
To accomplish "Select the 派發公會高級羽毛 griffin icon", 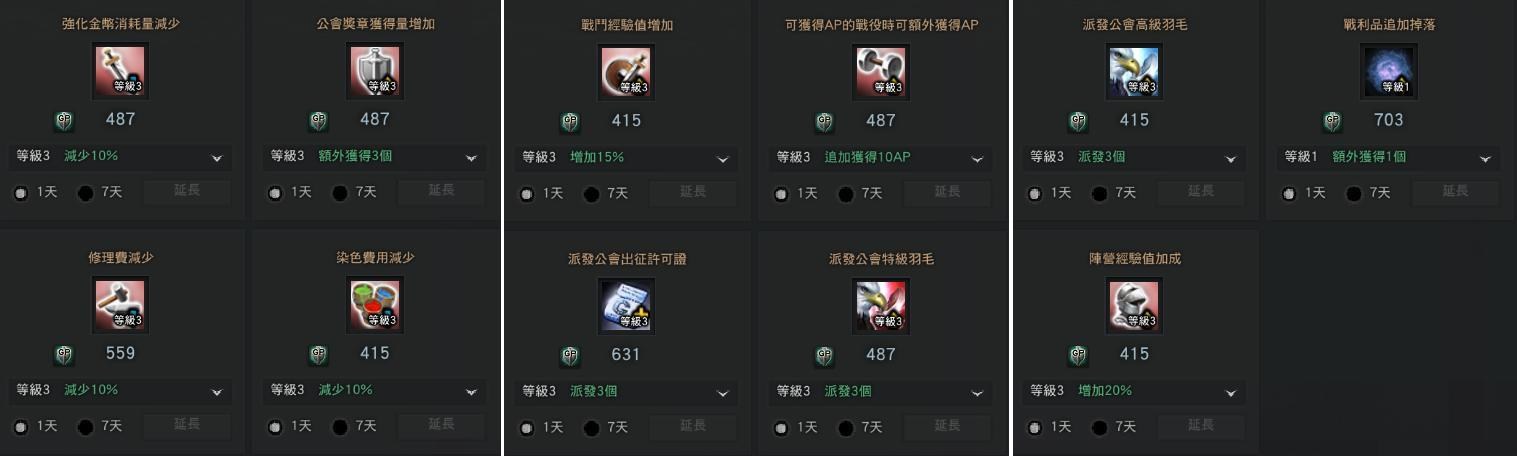I will click(x=1134, y=72).
